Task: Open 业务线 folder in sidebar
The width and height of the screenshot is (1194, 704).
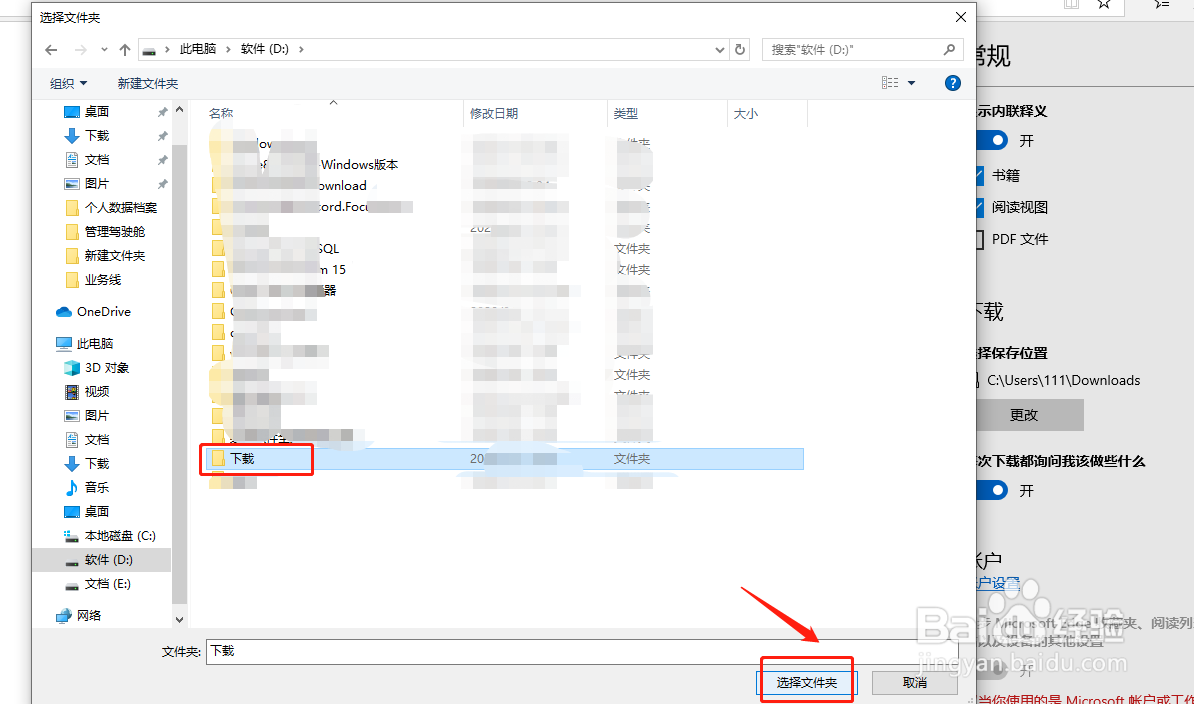Action: tap(103, 279)
